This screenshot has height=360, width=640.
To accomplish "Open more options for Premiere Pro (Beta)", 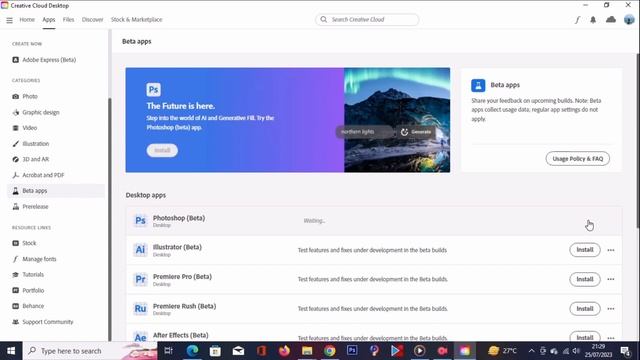I will coord(611,279).
